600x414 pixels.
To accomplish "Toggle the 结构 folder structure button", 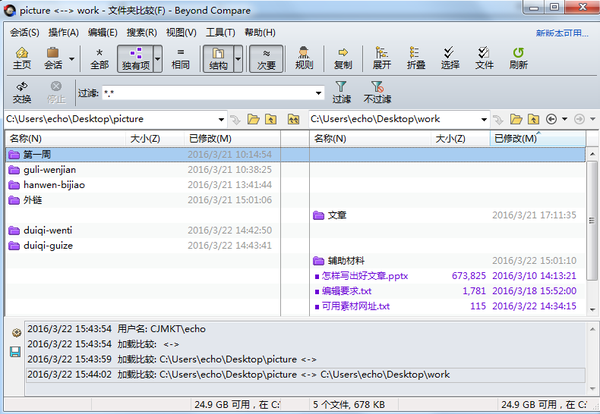I will point(218,59).
